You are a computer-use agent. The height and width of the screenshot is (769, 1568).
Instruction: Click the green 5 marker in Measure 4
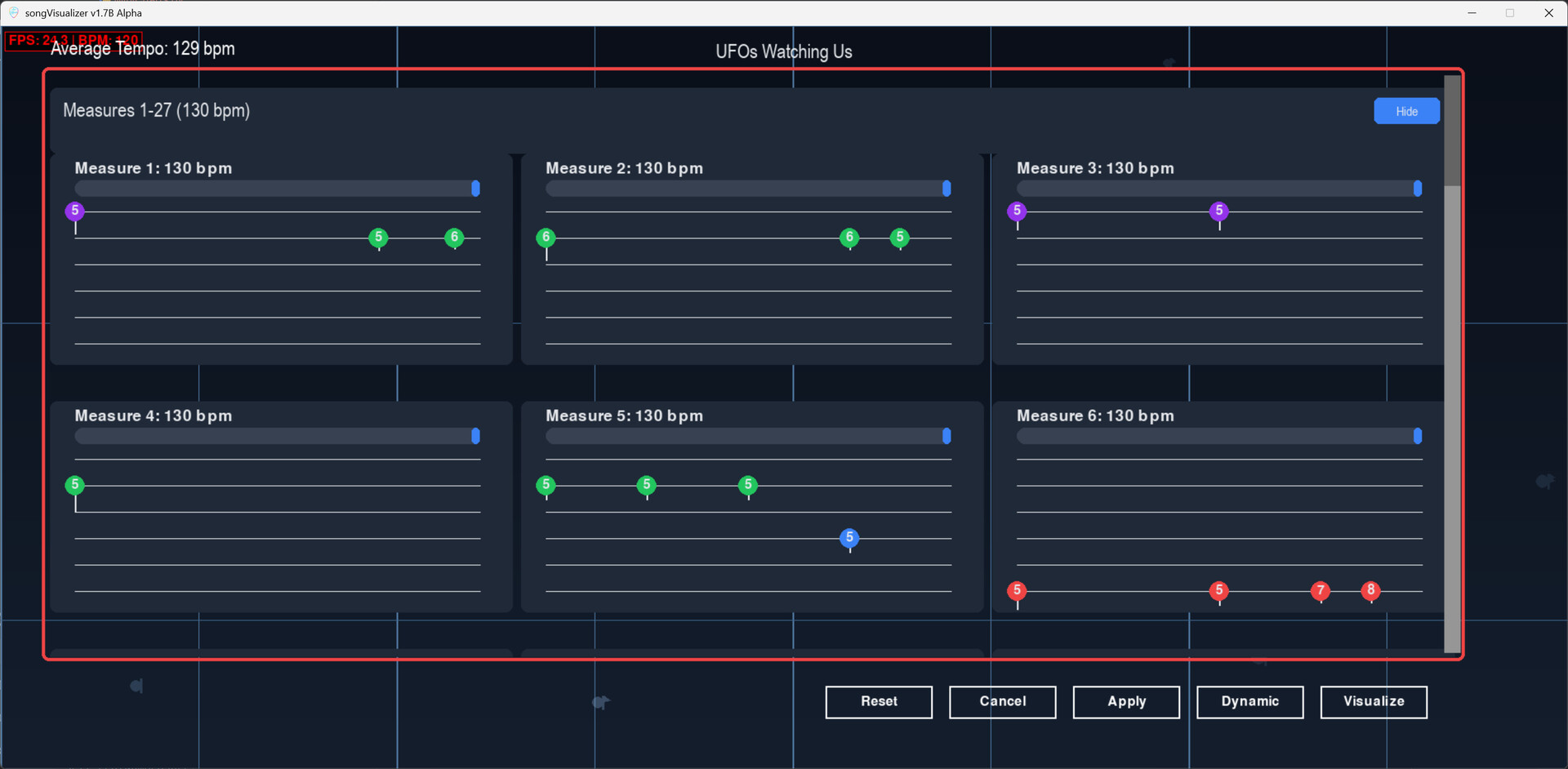tap(74, 485)
